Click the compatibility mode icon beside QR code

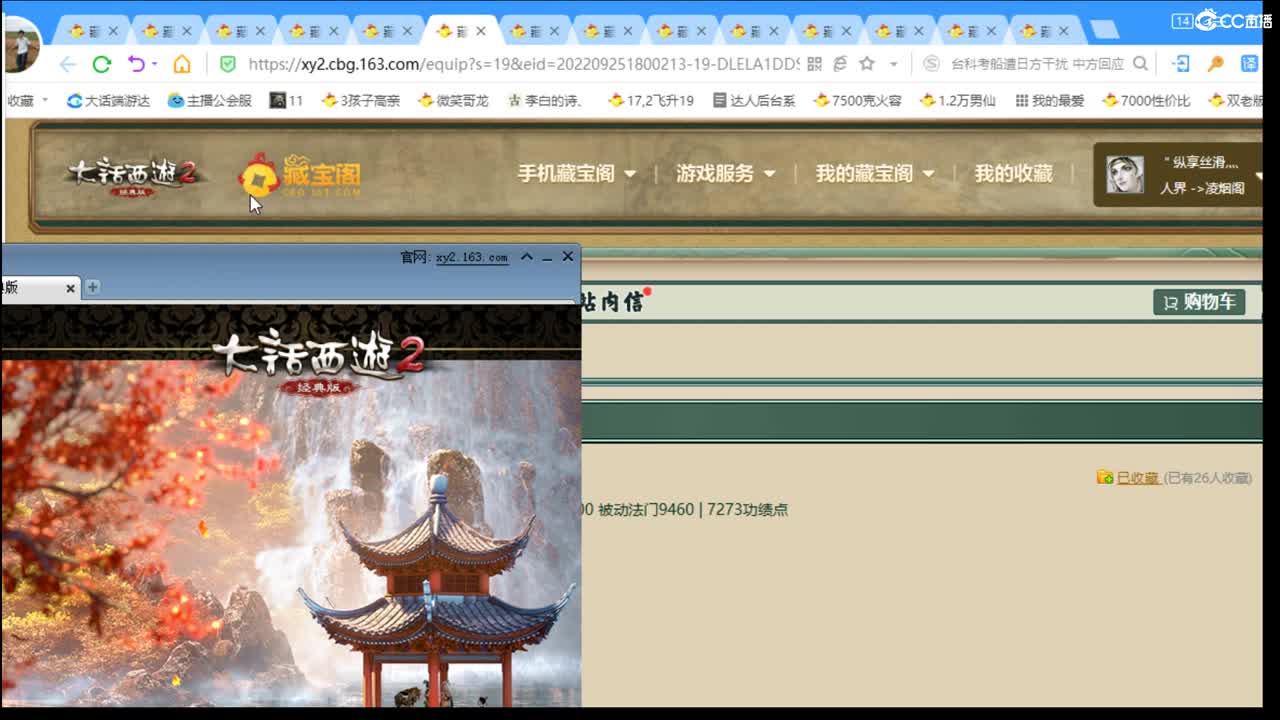(x=840, y=64)
